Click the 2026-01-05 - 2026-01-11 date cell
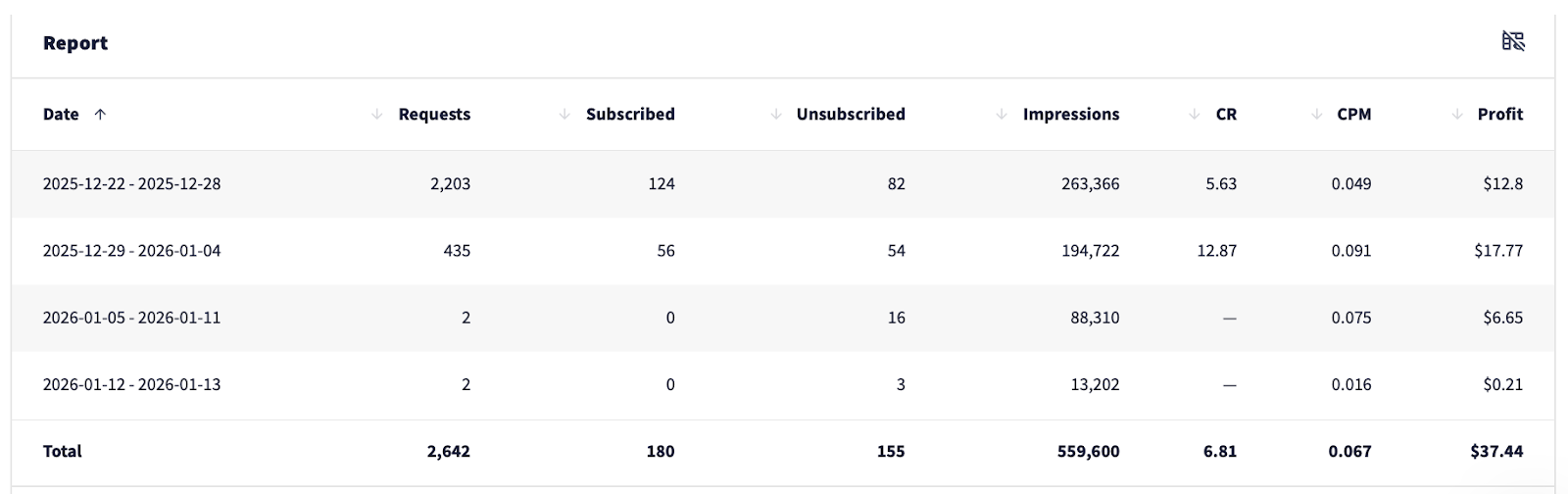This screenshot has height=494, width=1568. pyautogui.click(x=131, y=318)
